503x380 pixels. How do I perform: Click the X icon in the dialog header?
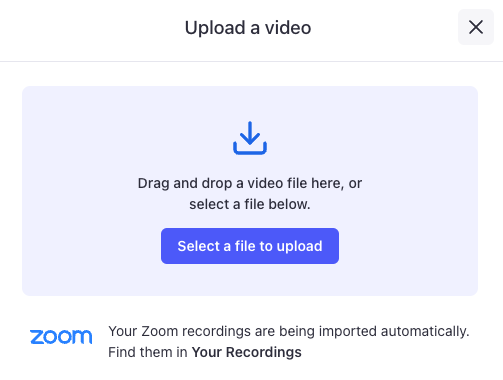click(476, 27)
